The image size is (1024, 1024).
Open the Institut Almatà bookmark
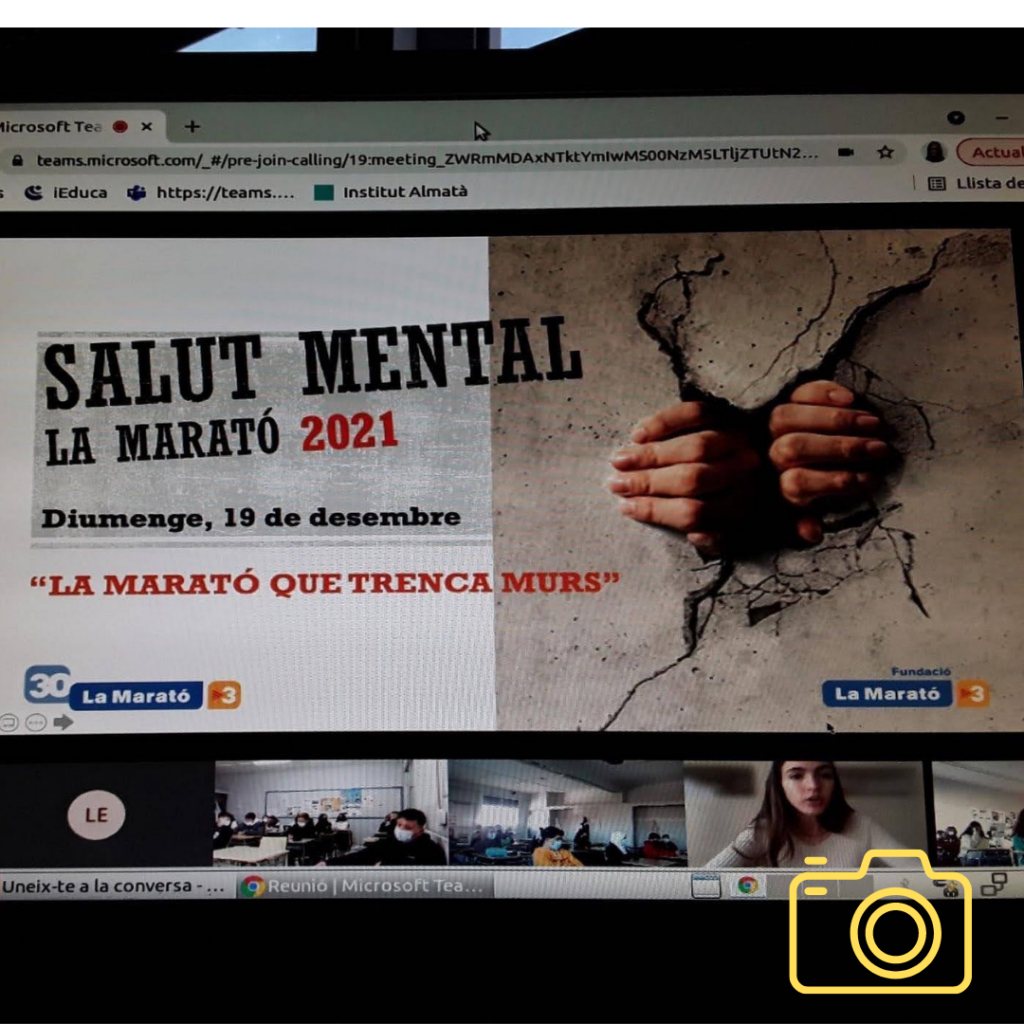coord(391,191)
